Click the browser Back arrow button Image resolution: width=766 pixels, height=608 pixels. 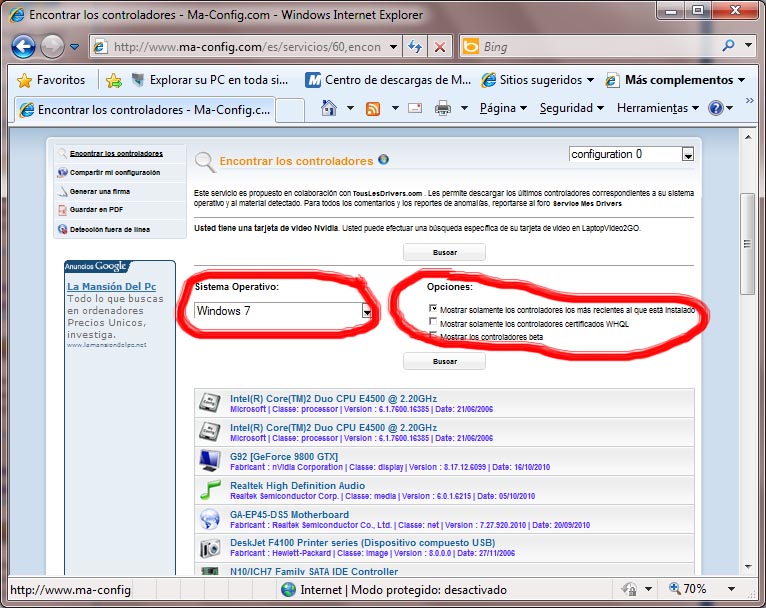point(23,47)
